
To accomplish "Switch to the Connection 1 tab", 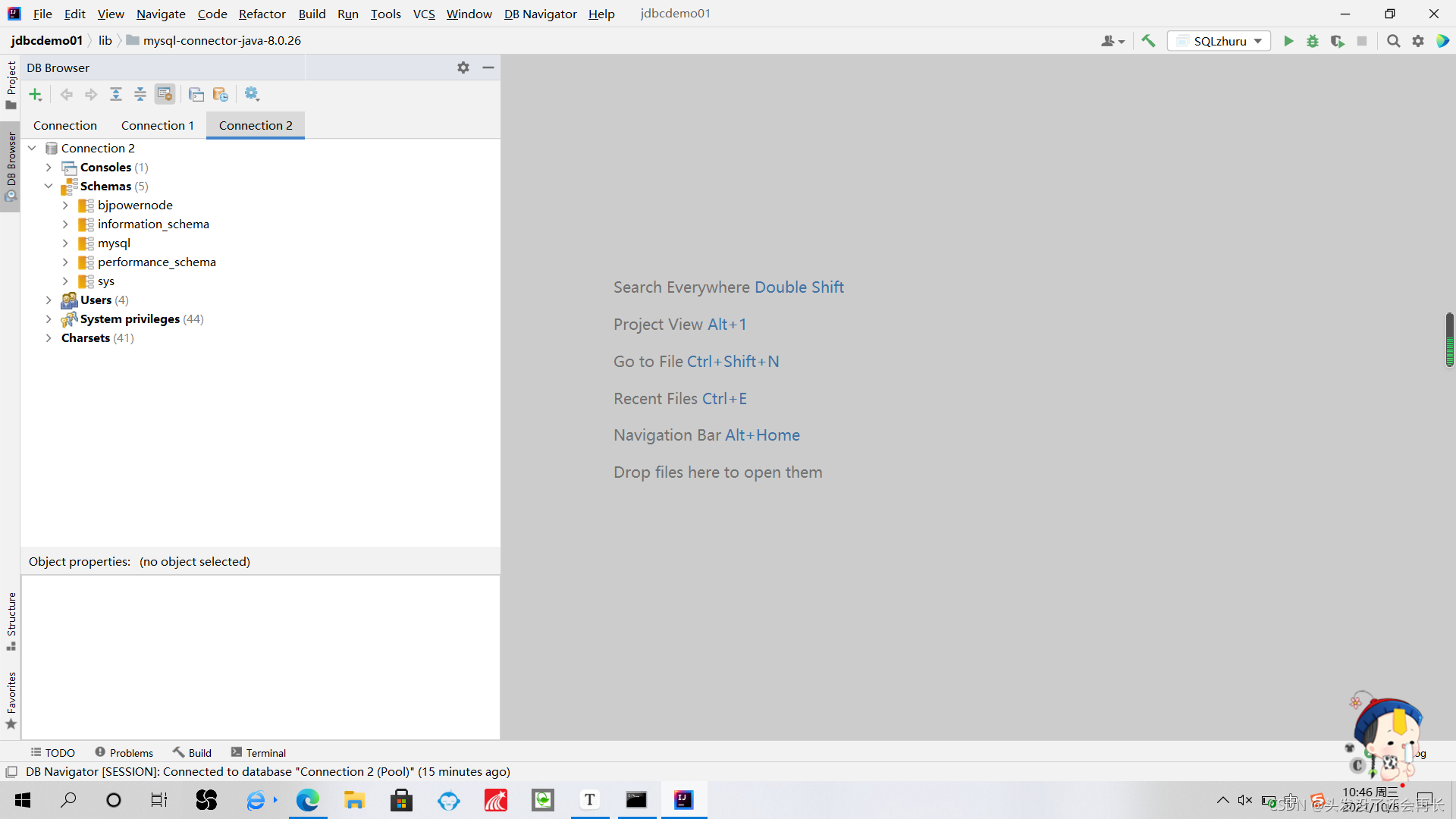I will point(157,125).
